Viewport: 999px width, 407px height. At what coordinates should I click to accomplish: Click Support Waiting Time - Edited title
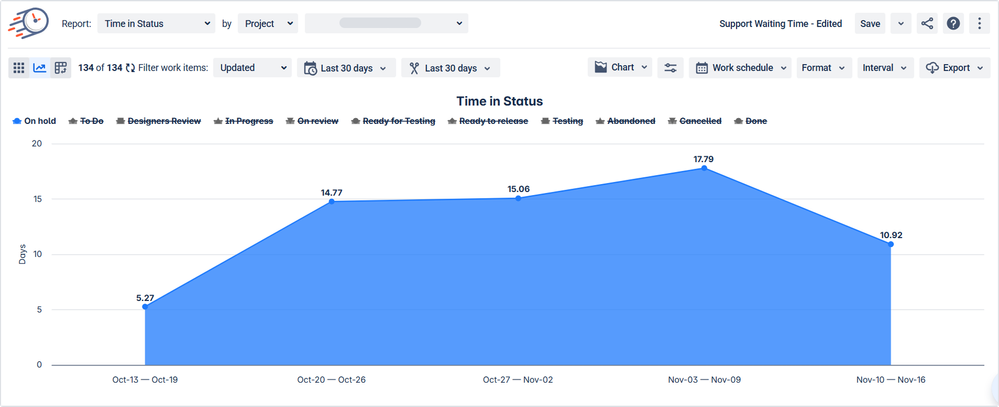click(x=780, y=24)
